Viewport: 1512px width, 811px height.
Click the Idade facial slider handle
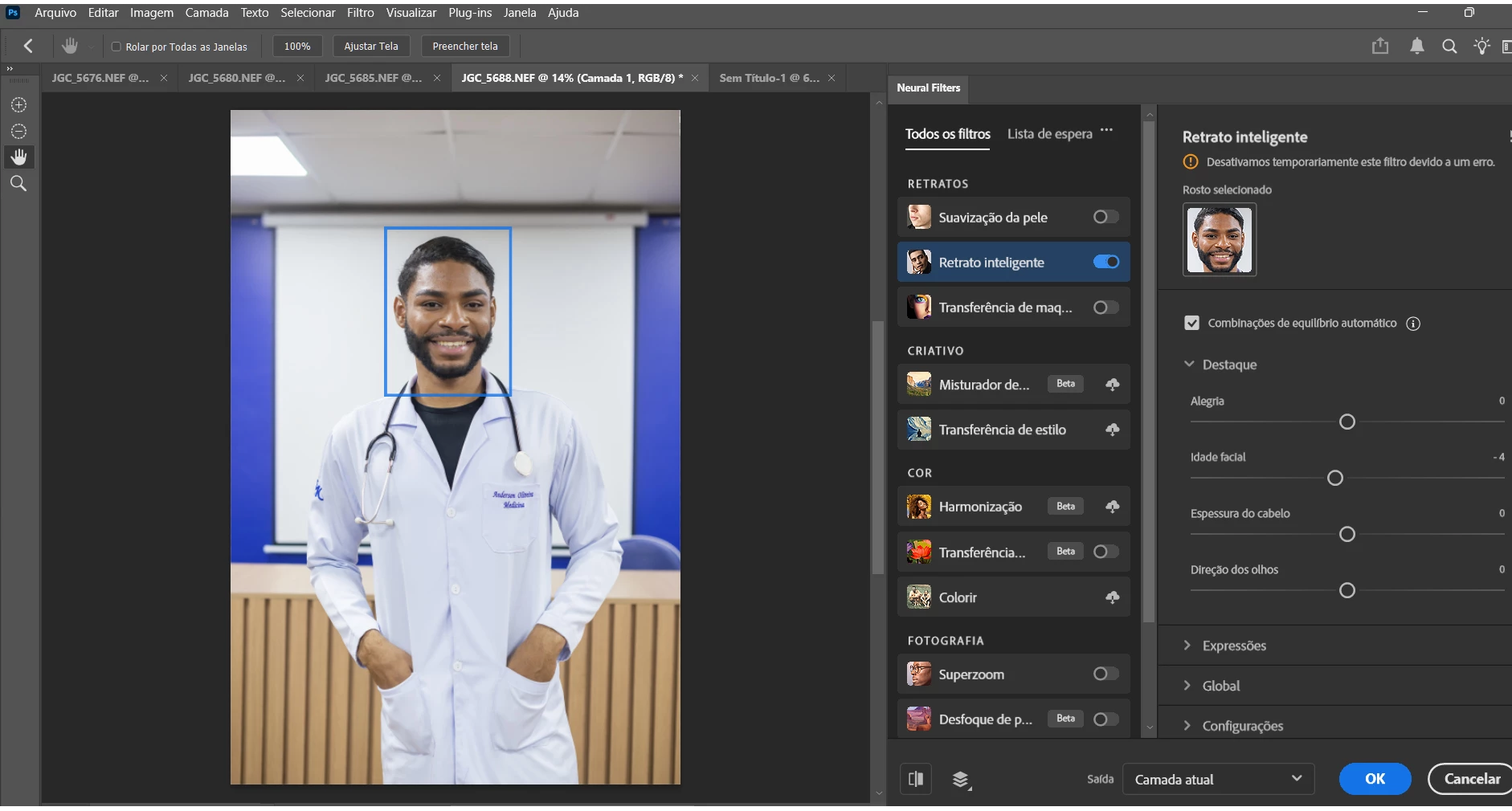[1335, 478]
